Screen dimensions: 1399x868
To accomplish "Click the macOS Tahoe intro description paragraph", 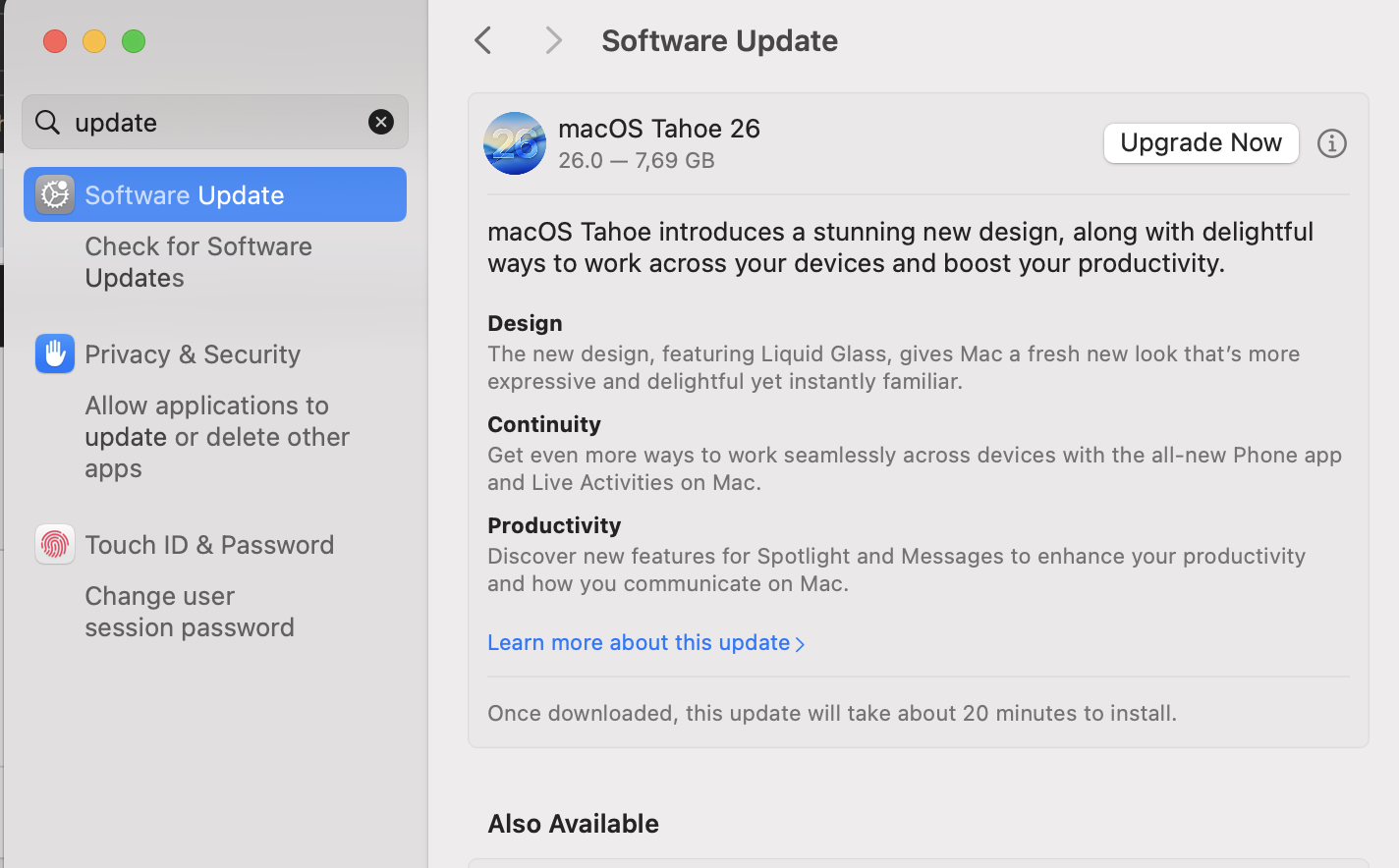I will (901, 247).
